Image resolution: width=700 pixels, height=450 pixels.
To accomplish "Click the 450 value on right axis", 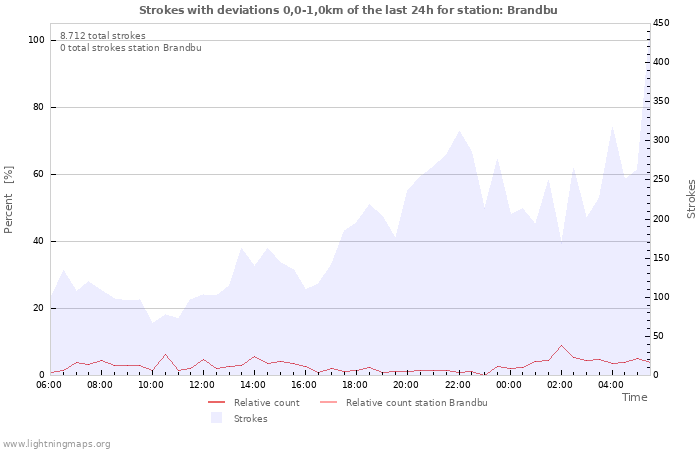I will click(664, 23).
